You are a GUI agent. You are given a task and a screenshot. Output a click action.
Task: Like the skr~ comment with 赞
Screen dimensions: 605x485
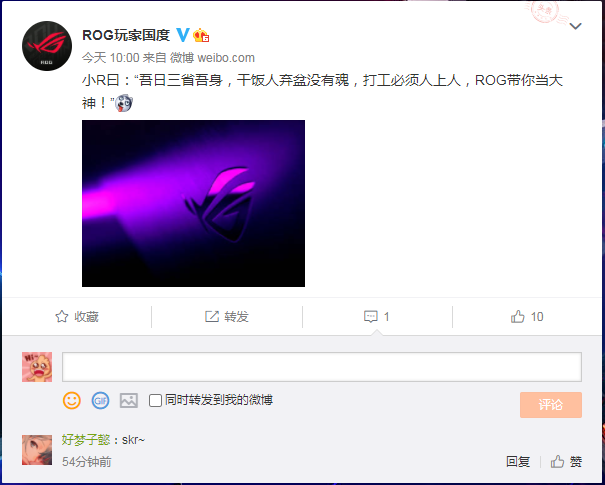pyautogui.click(x=566, y=461)
